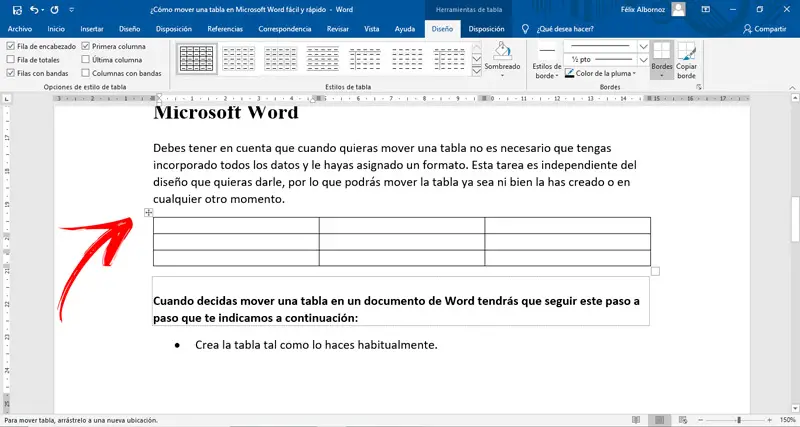The width and height of the screenshot is (800, 427).
Task: Click the Save icon in quick access toolbar
Action: coord(17,10)
